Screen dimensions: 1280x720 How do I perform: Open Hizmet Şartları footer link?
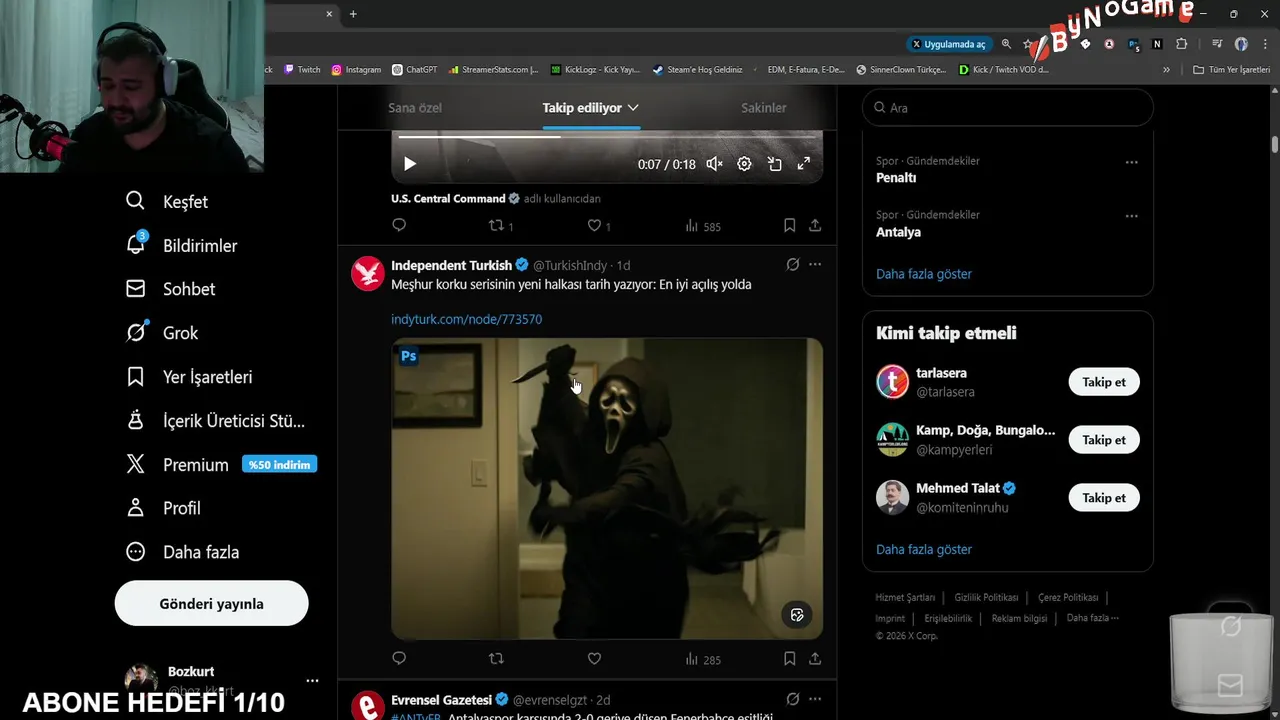click(905, 597)
